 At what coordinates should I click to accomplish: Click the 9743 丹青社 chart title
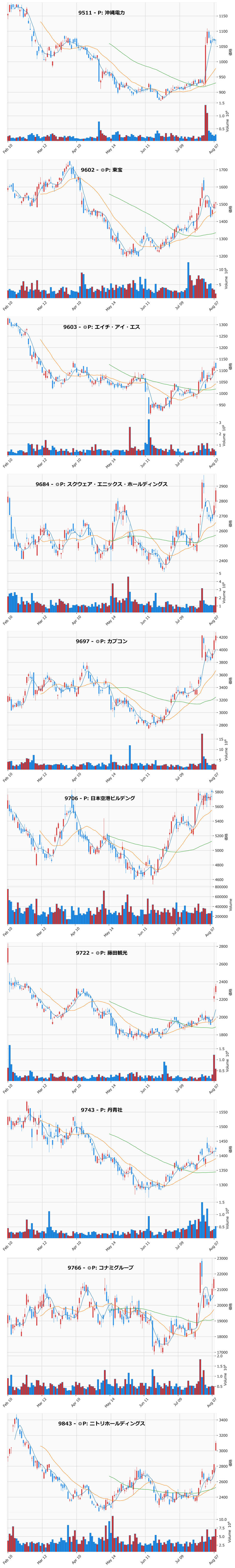(x=102, y=1110)
